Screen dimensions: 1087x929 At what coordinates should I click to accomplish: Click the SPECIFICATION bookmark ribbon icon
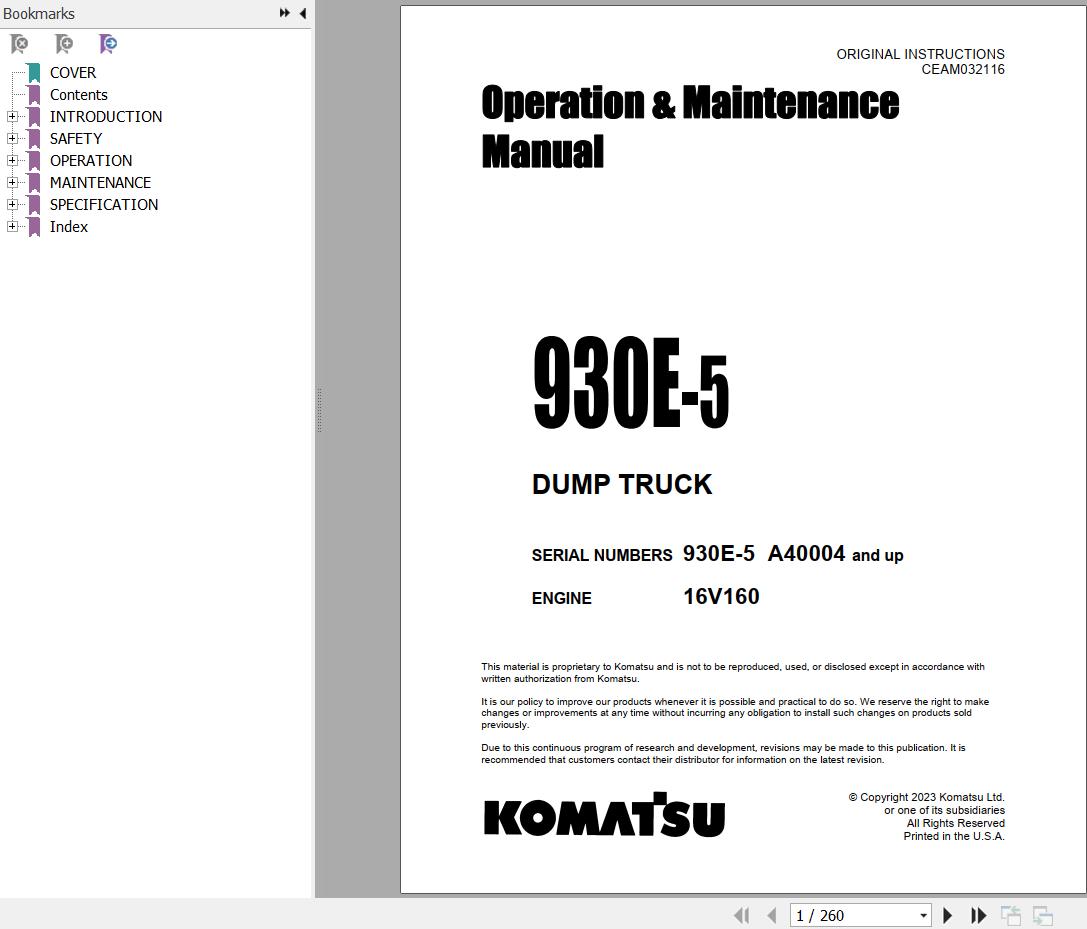(x=34, y=205)
